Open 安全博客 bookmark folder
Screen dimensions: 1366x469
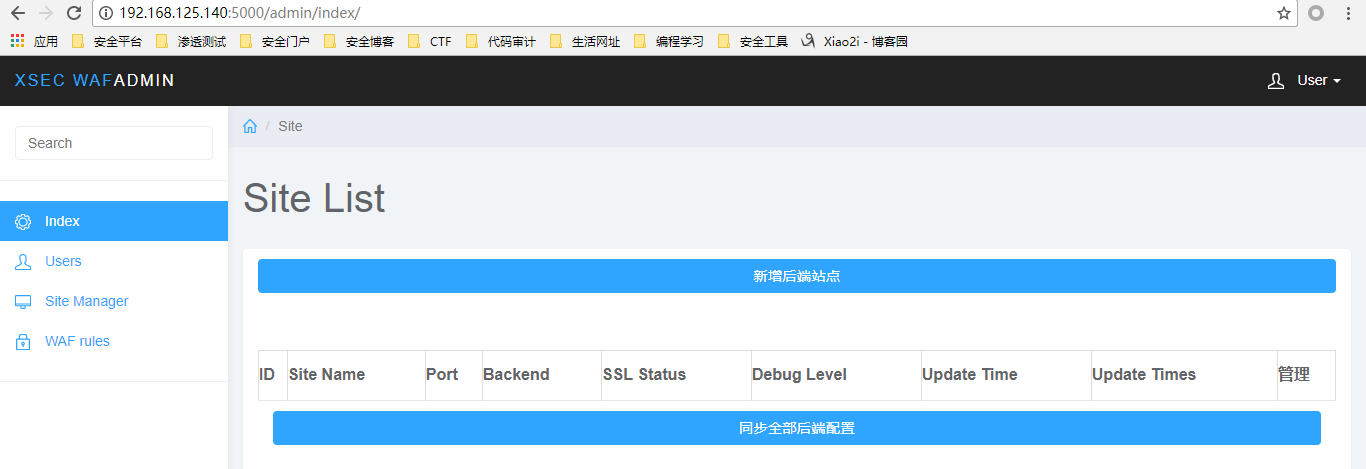[359, 41]
